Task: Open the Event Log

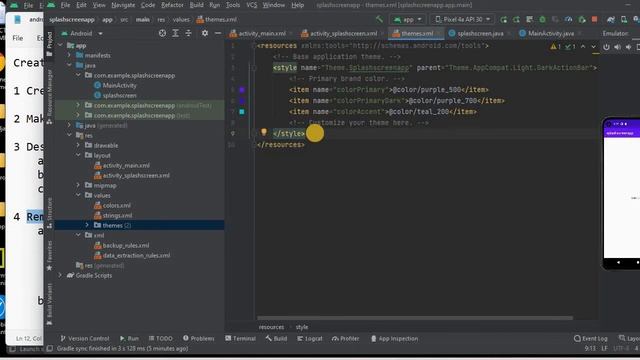Action: coord(591,338)
